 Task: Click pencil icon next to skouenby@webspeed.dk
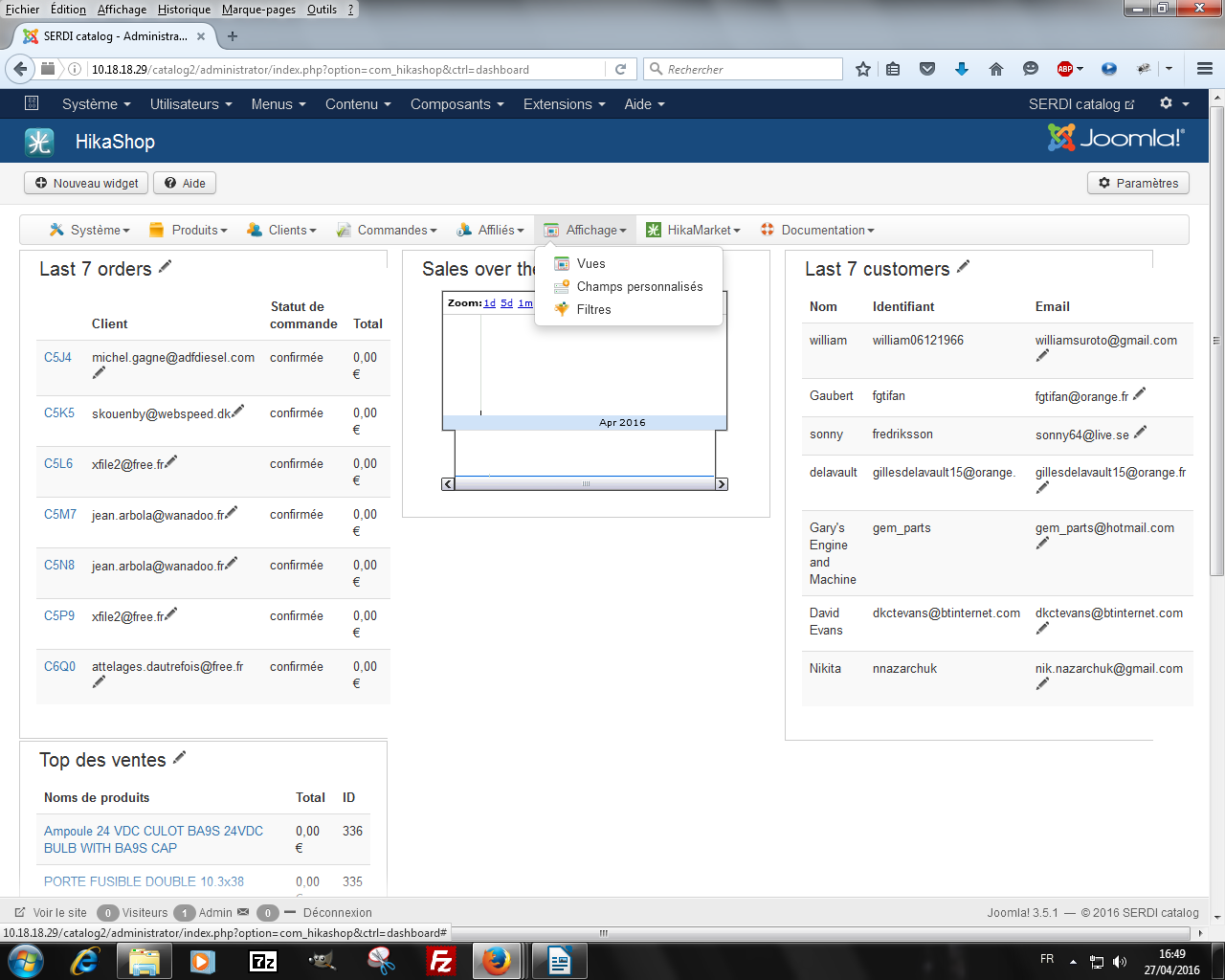pyautogui.click(x=238, y=411)
